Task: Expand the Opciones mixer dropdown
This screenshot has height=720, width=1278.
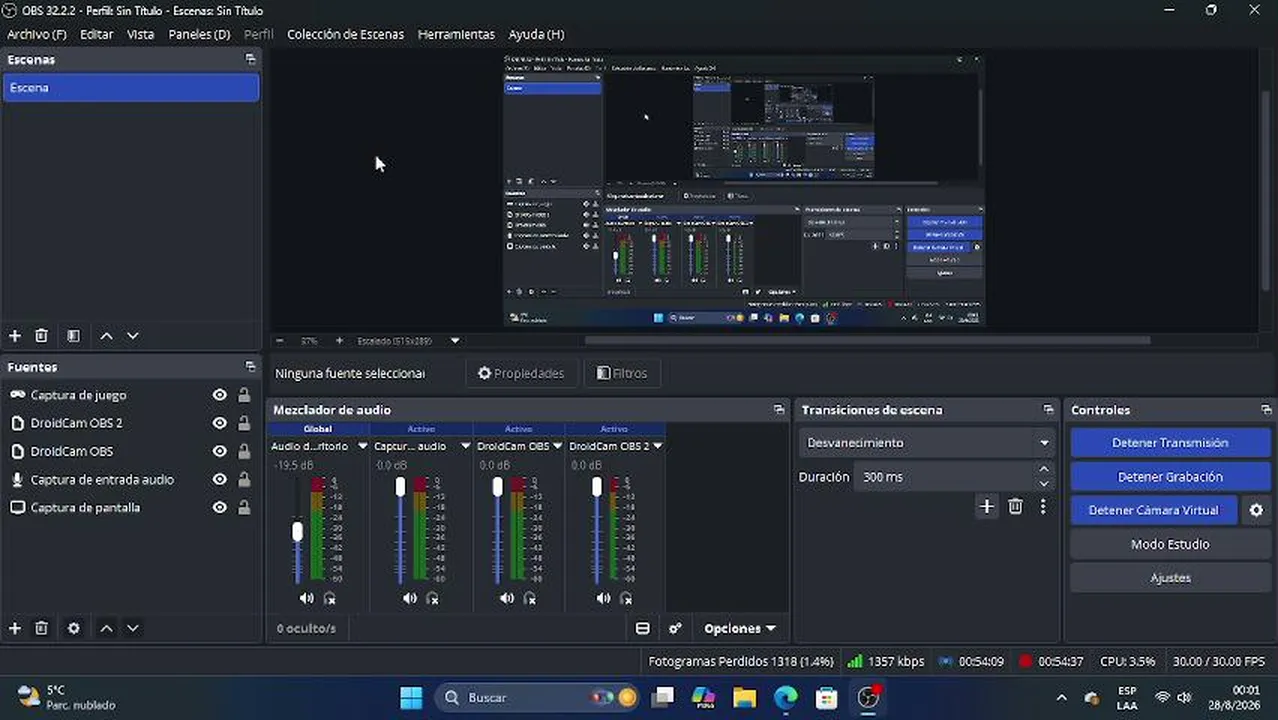Action: (739, 628)
